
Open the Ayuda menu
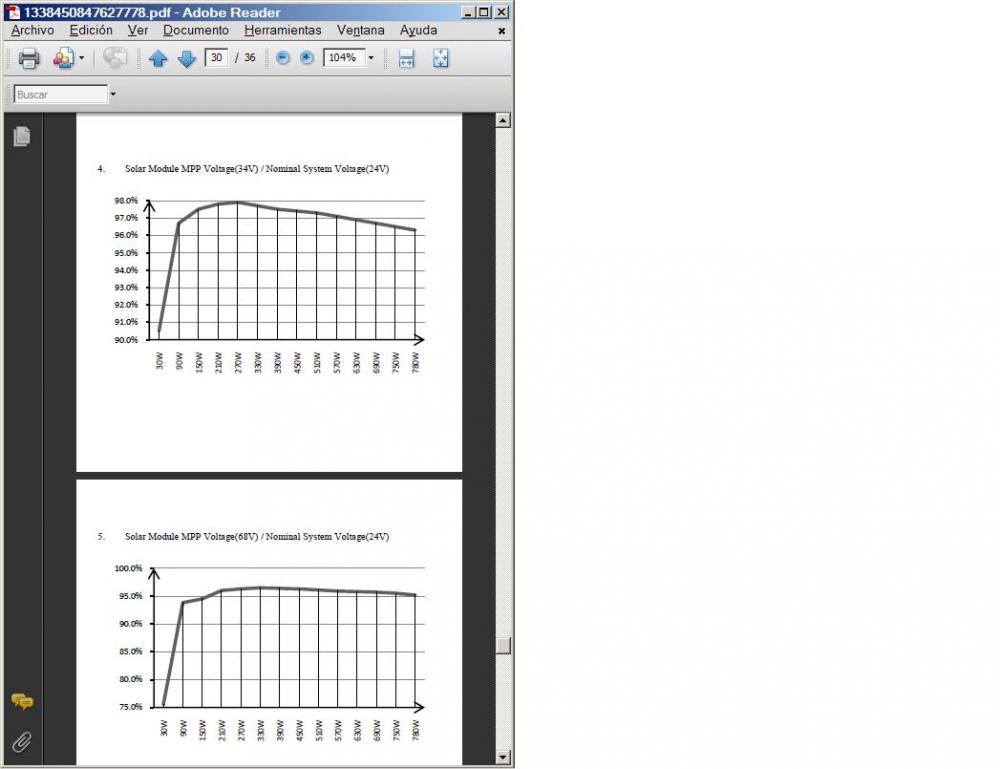pyautogui.click(x=418, y=30)
